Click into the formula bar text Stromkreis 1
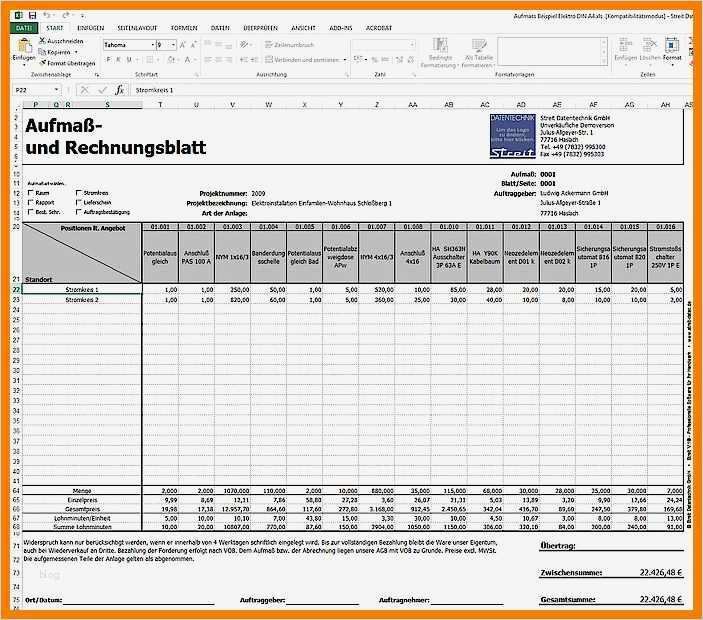The width and height of the screenshot is (703, 620). pos(154,90)
